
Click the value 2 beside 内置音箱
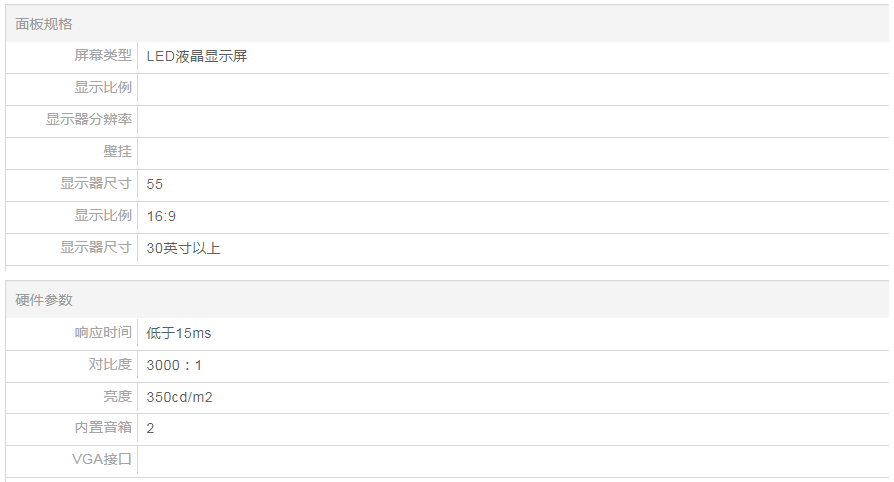point(150,428)
